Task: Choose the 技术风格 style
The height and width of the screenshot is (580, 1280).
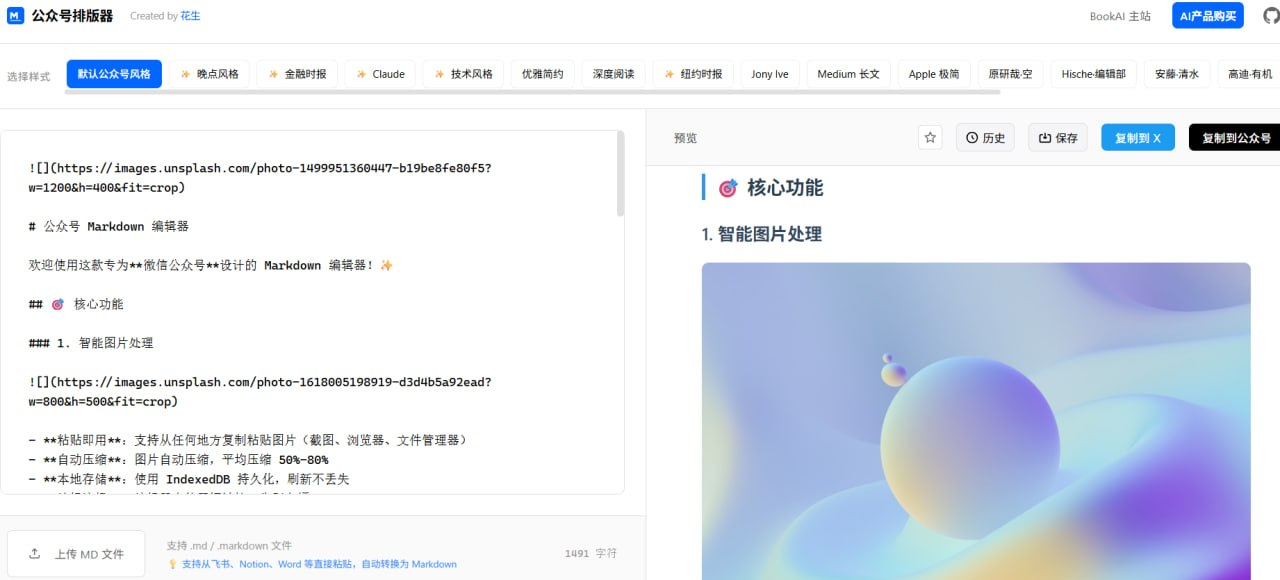Action: pos(463,74)
